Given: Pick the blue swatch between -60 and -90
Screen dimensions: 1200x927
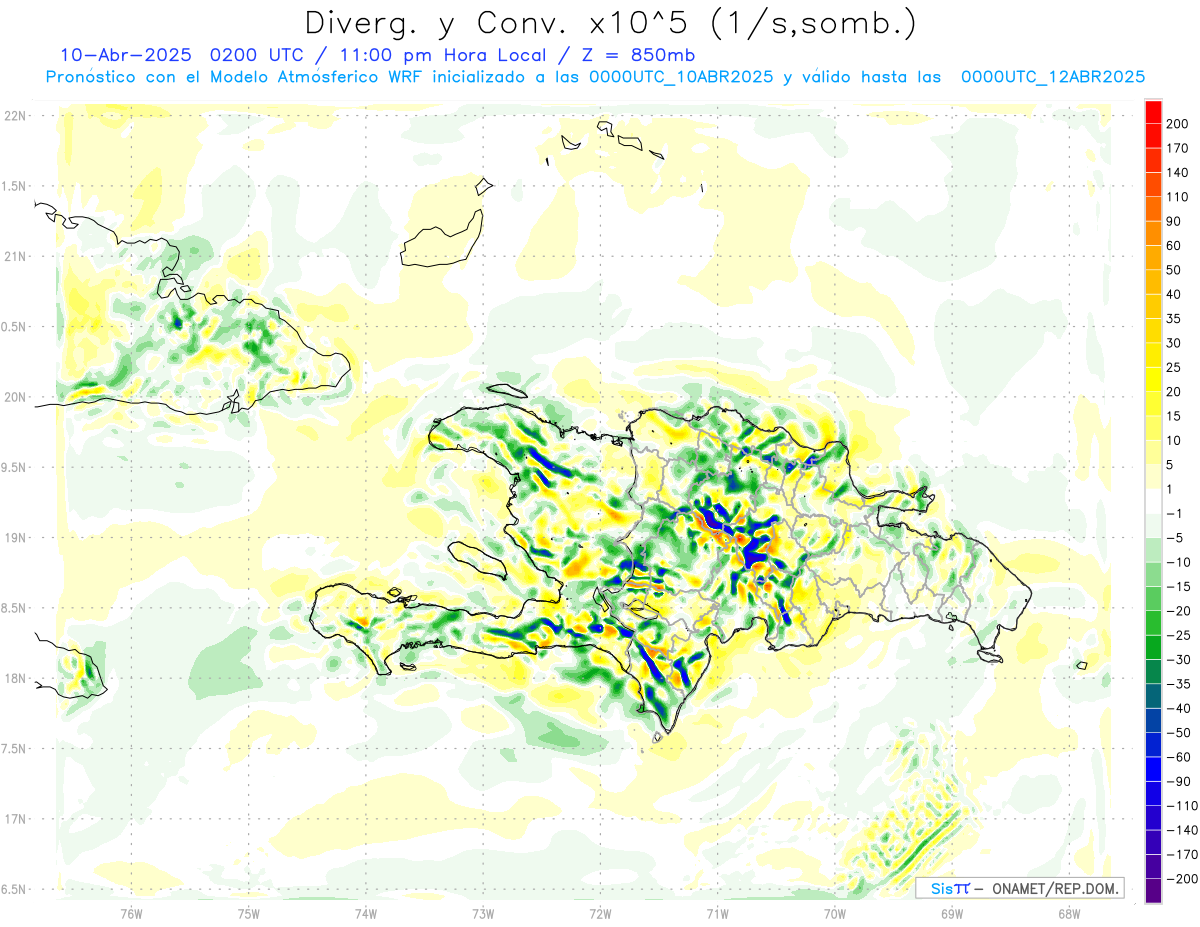Looking at the screenshot, I should (1154, 769).
